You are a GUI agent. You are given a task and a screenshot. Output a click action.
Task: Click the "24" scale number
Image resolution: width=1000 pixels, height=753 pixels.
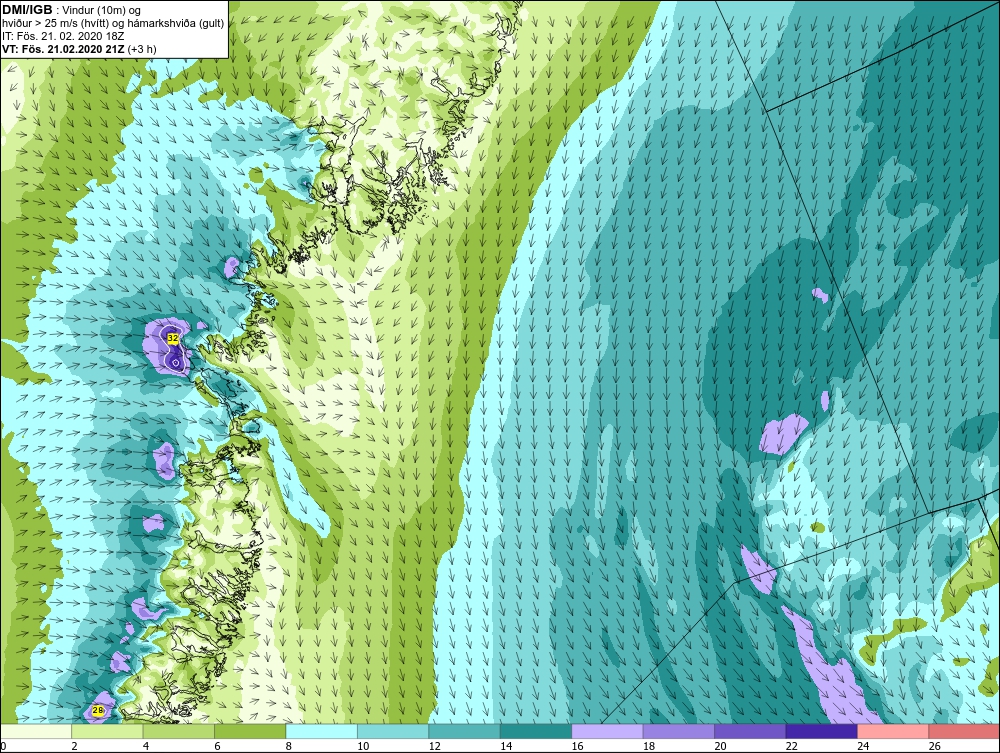click(x=863, y=746)
